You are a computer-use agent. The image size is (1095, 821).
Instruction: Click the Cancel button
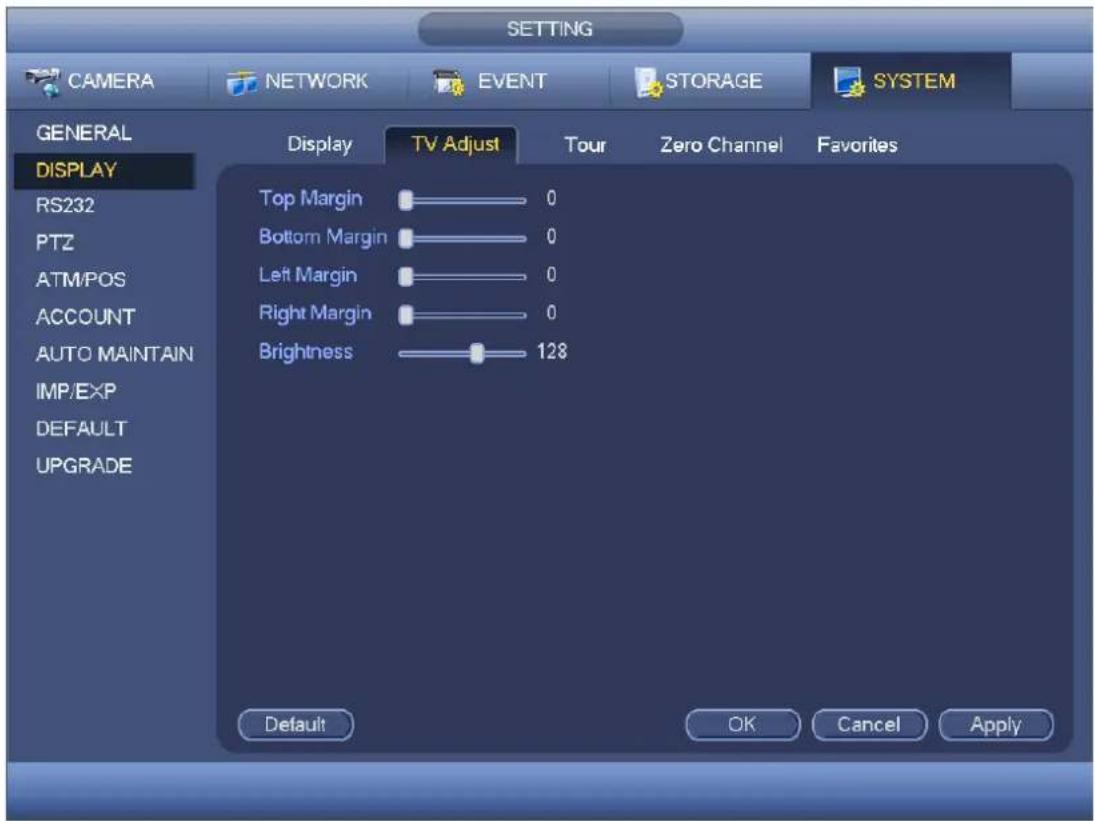click(869, 725)
